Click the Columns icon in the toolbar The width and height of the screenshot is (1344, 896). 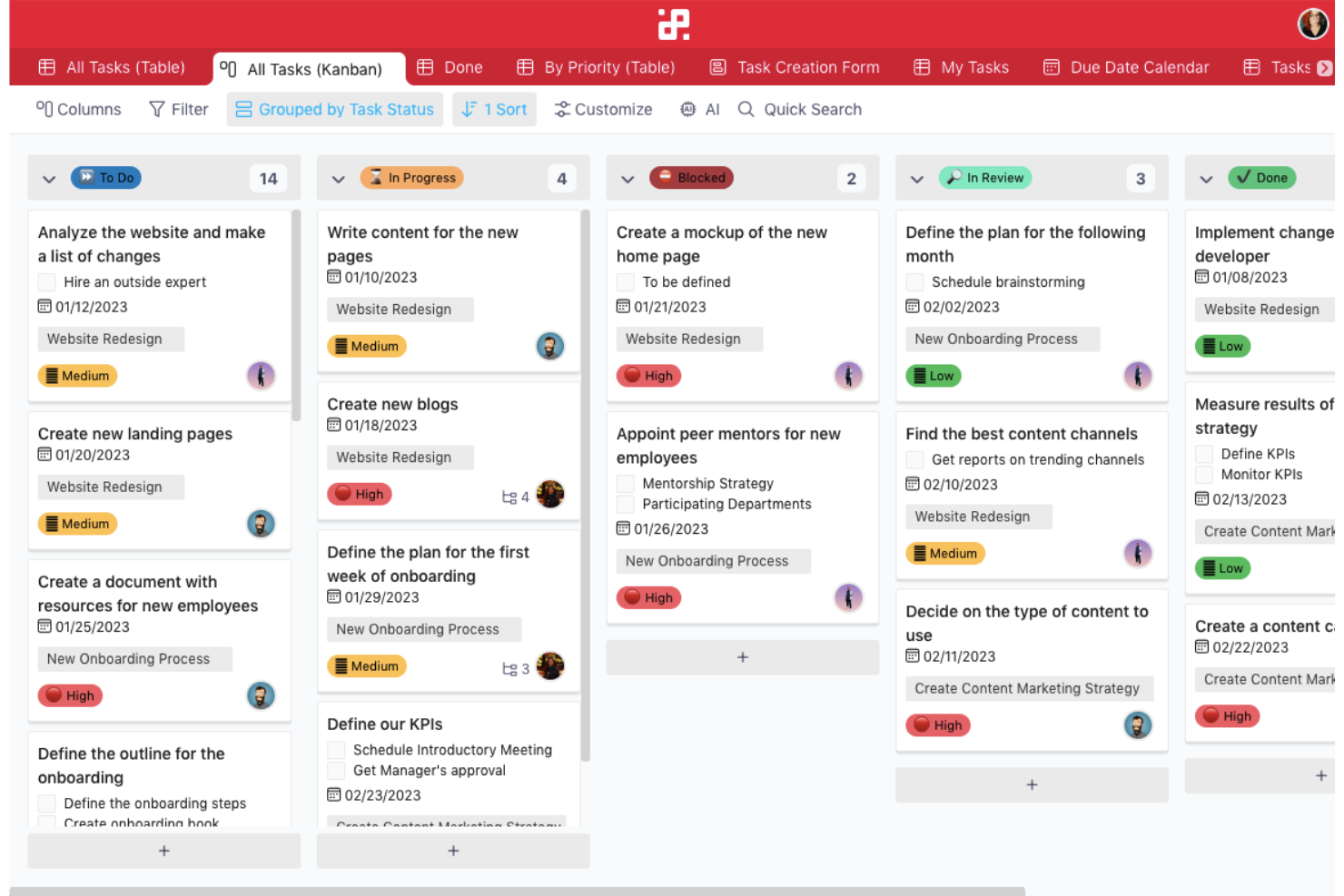[x=43, y=109]
